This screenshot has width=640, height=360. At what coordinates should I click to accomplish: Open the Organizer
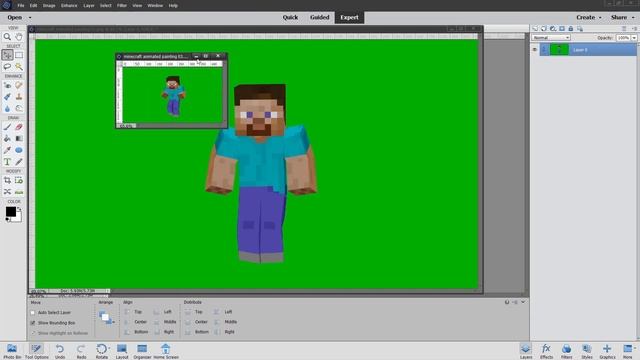click(x=142, y=351)
